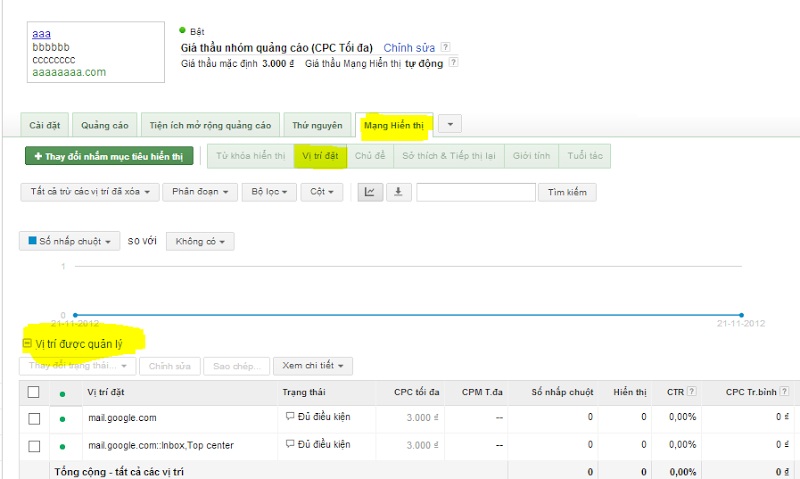Check the mail.google.com row checkbox
The width and height of the screenshot is (800, 479).
34,419
